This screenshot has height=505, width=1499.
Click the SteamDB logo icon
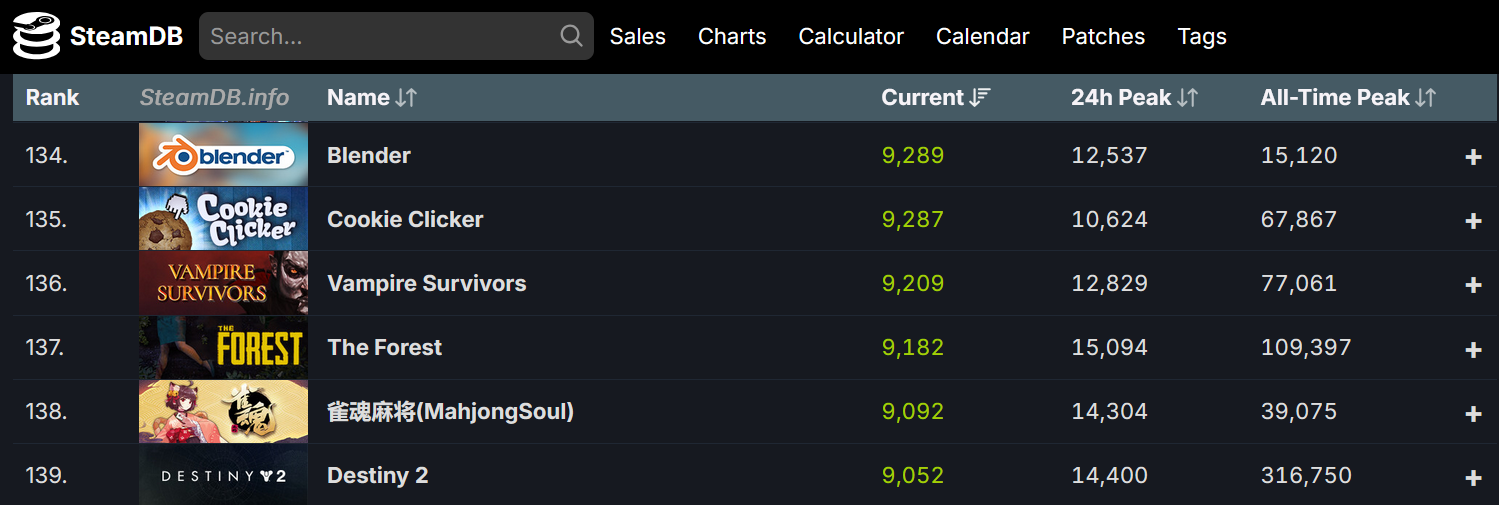(x=36, y=36)
